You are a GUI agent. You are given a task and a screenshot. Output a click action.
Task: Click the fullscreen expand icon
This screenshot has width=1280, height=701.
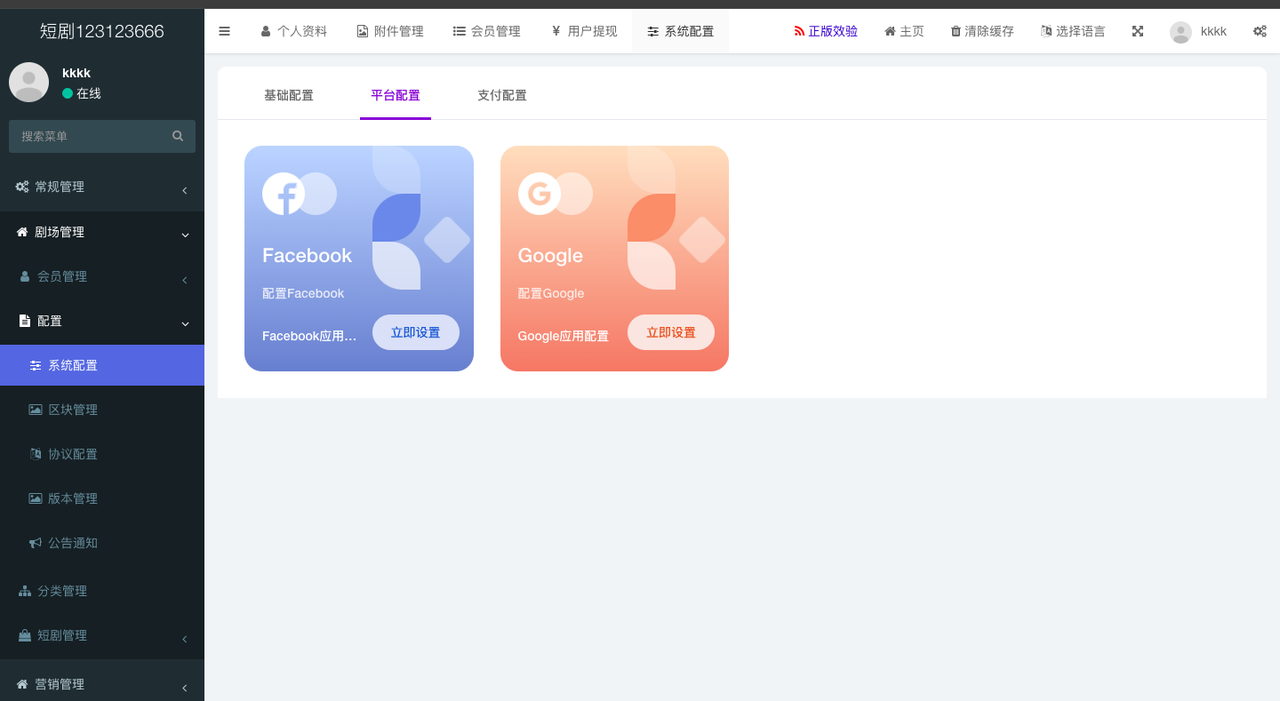1137,31
